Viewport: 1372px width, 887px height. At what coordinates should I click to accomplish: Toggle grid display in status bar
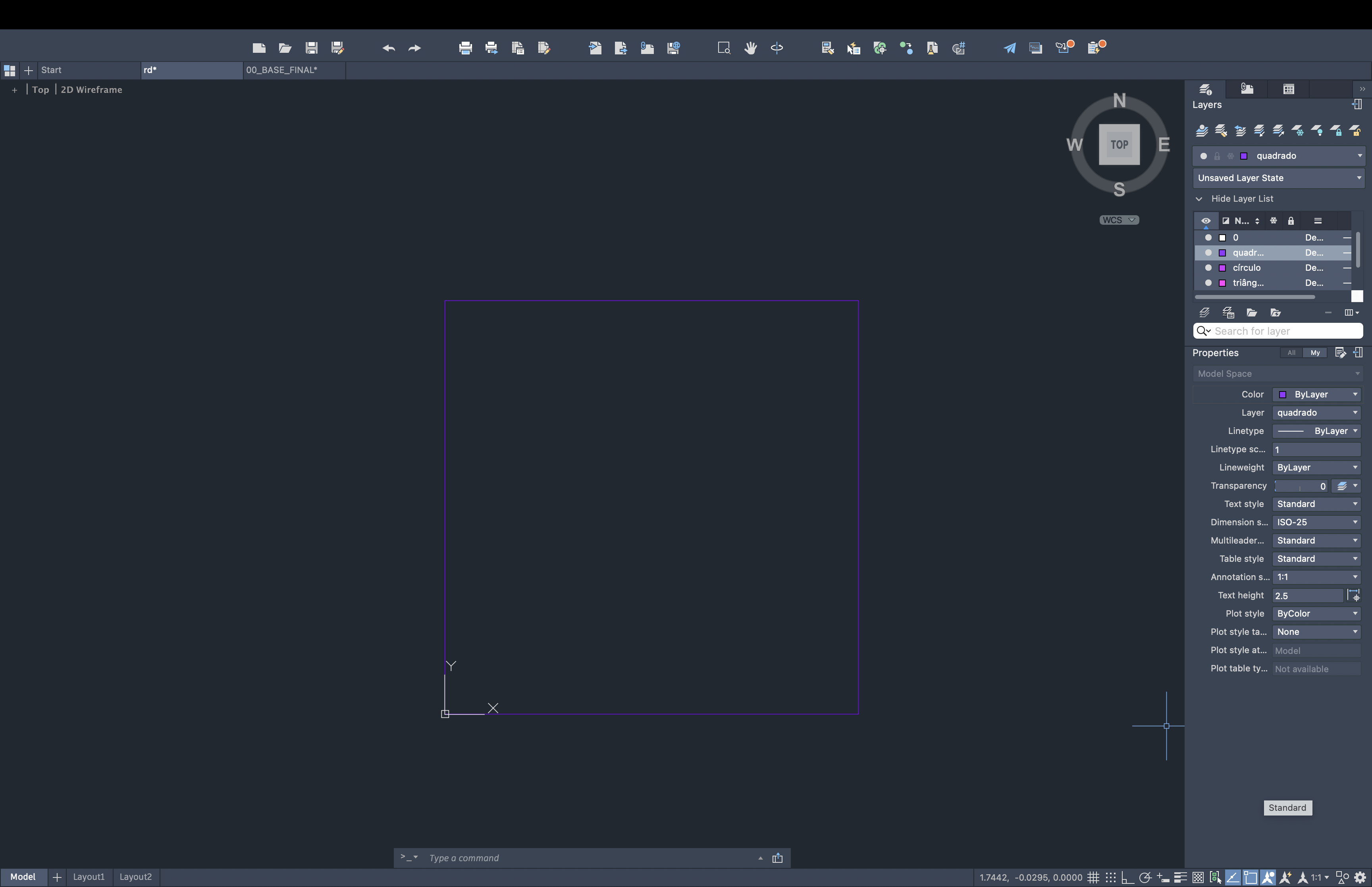click(1093, 877)
